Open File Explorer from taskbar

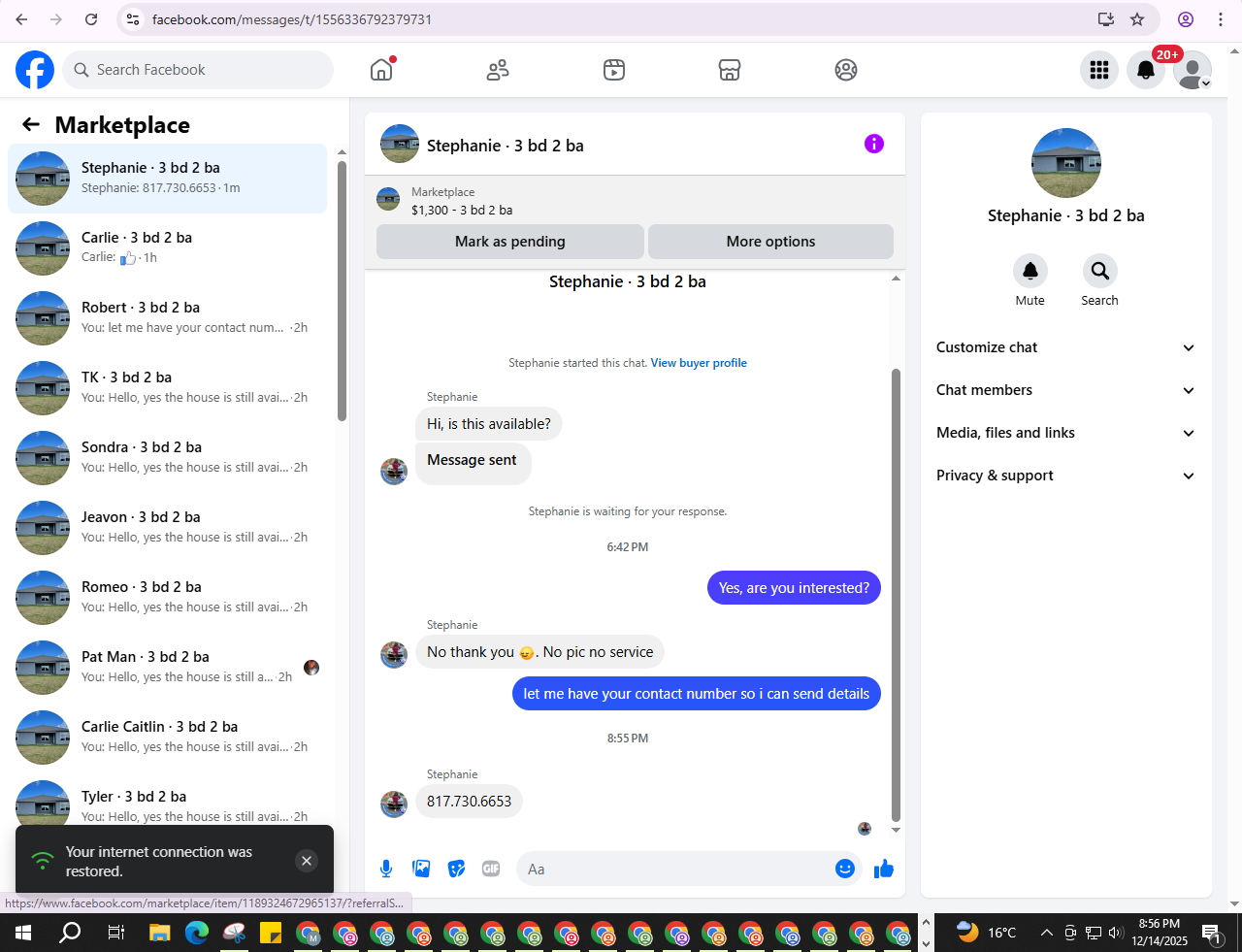(159, 934)
